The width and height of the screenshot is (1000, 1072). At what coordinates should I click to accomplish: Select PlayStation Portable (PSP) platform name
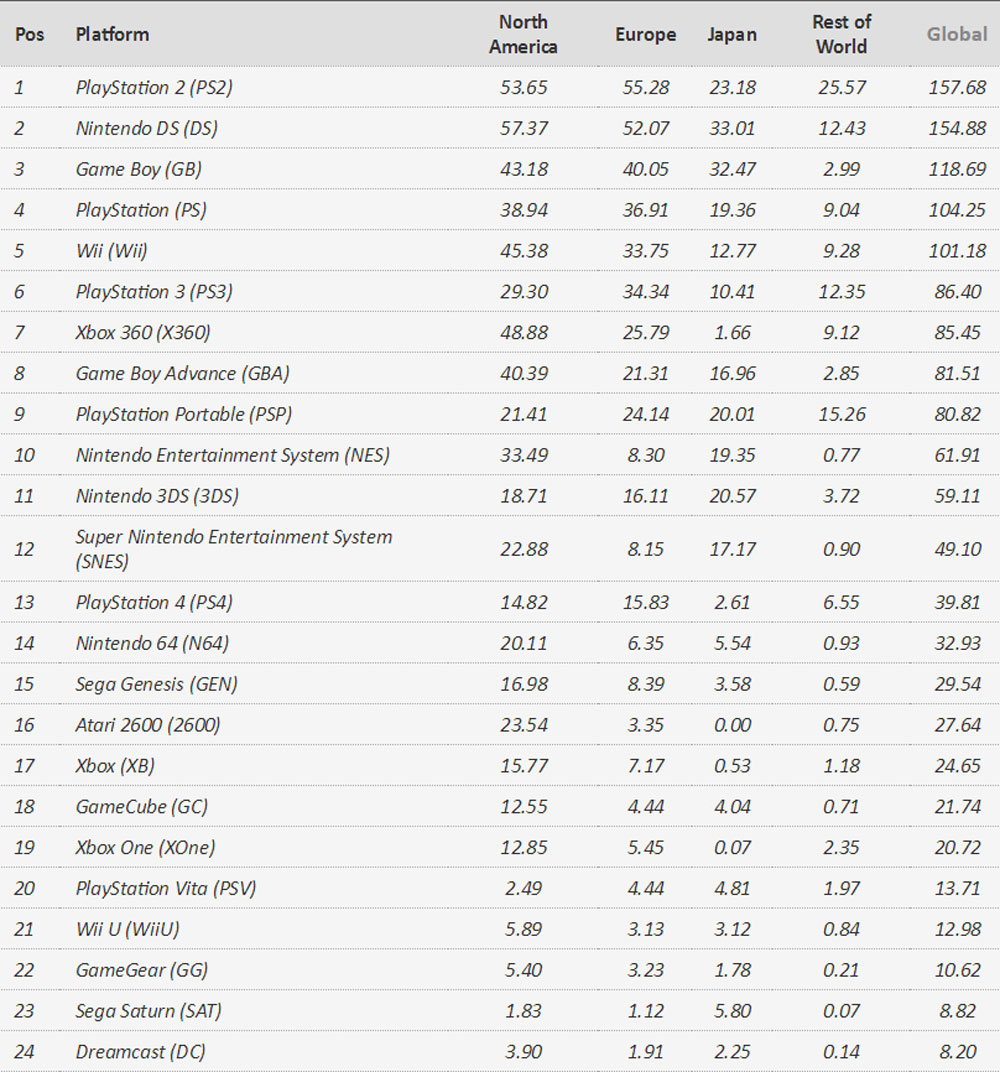[x=184, y=414]
